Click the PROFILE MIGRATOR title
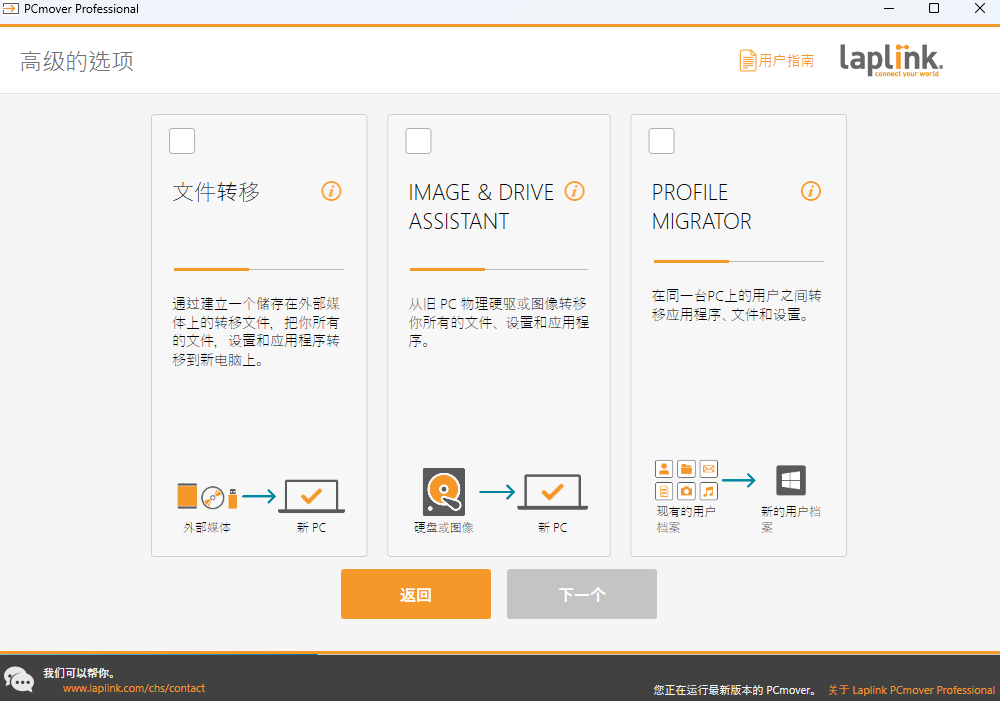The image size is (1000, 701). coord(702,207)
